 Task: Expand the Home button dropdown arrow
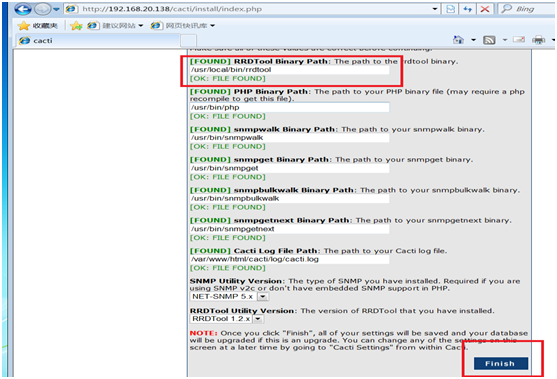click(474, 40)
